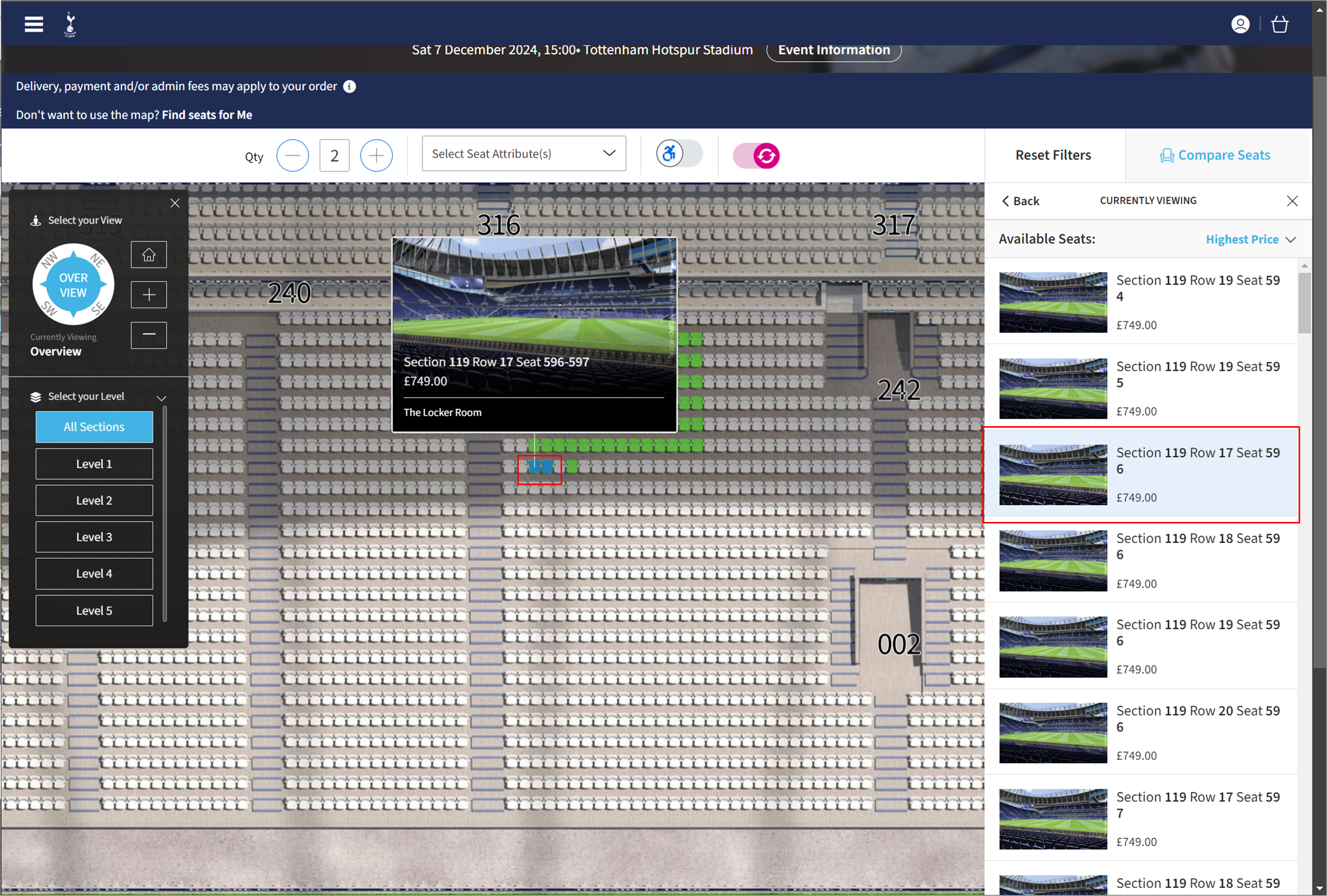Click the delivery fees info icon

pyautogui.click(x=349, y=87)
